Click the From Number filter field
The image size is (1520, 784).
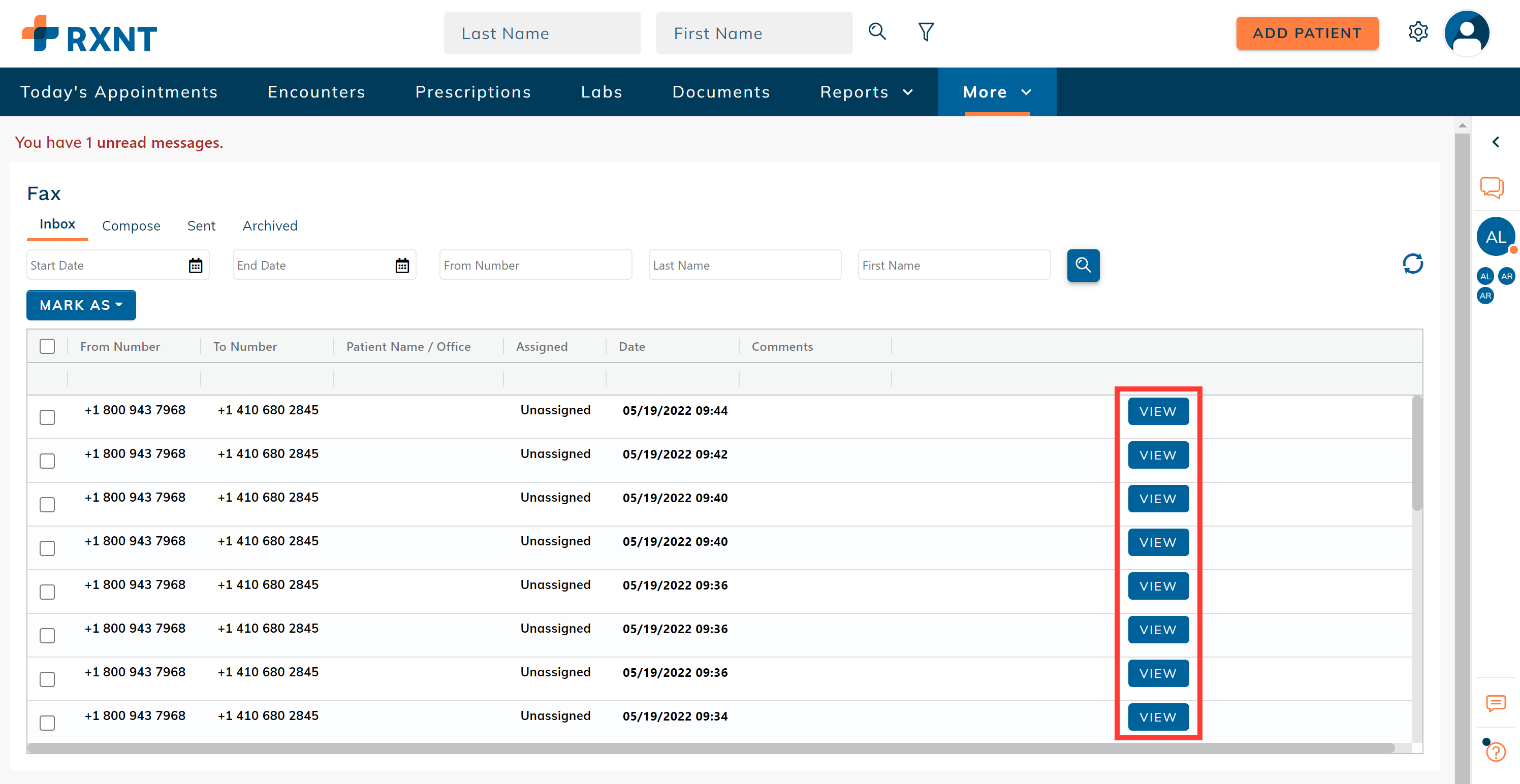[535, 266]
